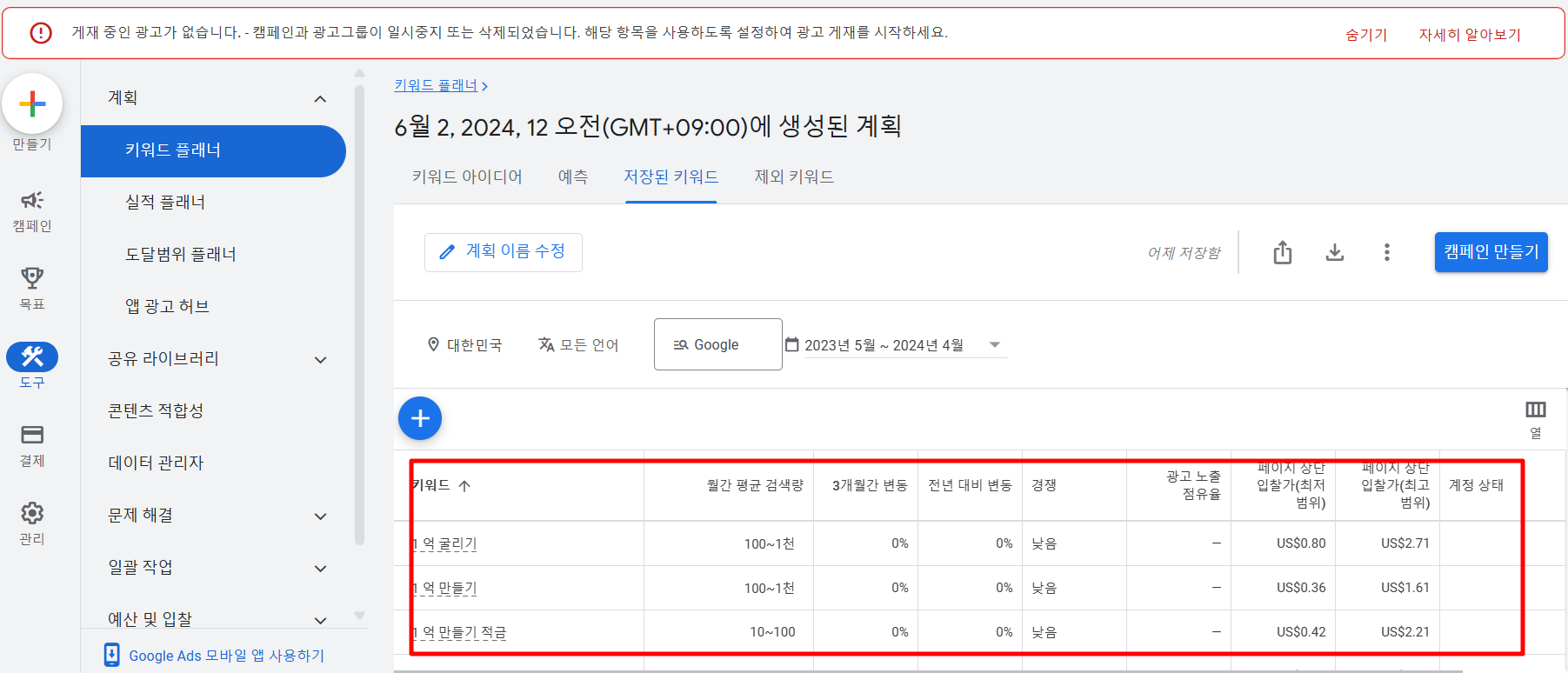Select the 저장된 키워드 tab
This screenshot has width=1568, height=673.
(x=671, y=177)
